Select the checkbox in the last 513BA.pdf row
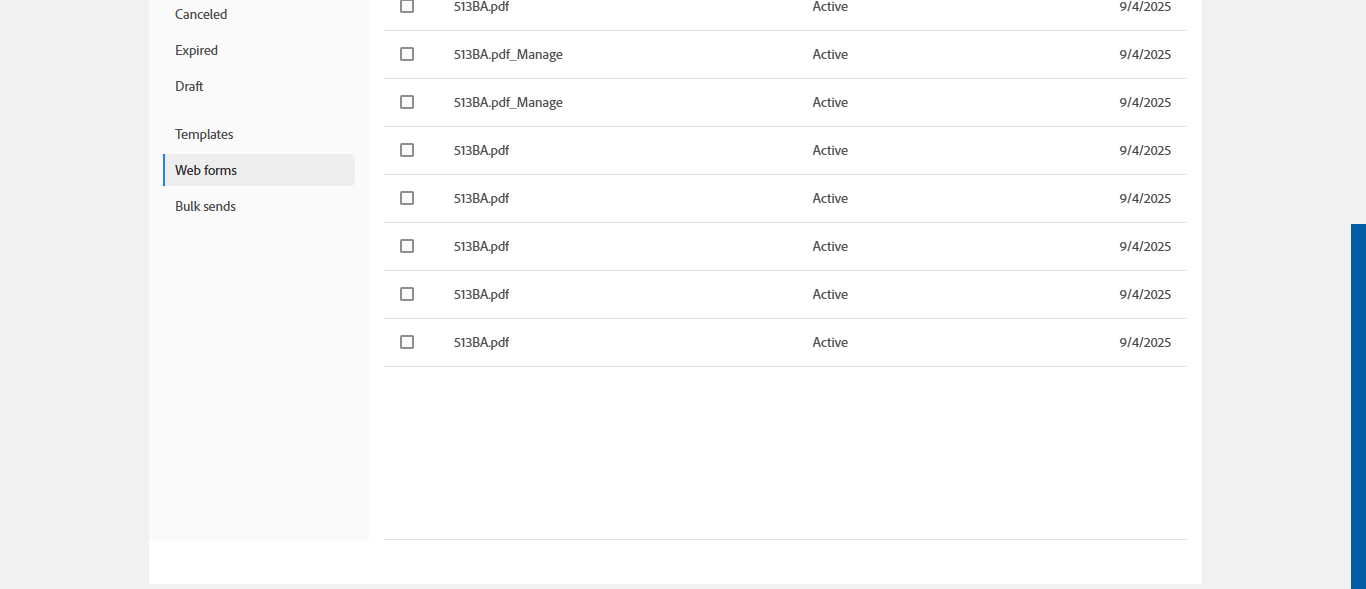Viewport: 1366px width, 589px height. (x=407, y=342)
